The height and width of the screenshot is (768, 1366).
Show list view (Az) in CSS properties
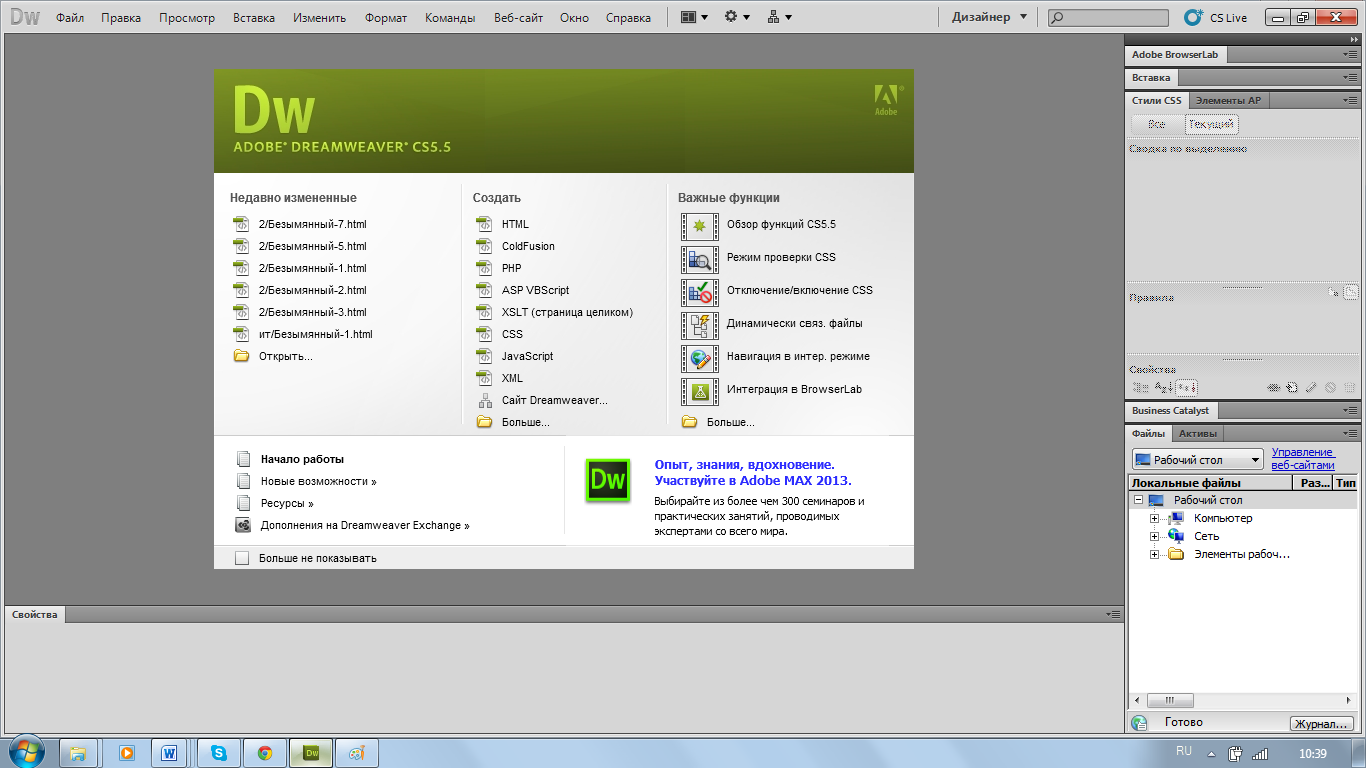point(1163,387)
